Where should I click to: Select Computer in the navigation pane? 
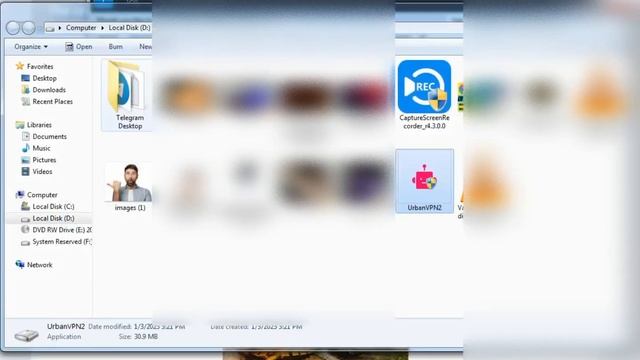pyautogui.click(x=42, y=195)
